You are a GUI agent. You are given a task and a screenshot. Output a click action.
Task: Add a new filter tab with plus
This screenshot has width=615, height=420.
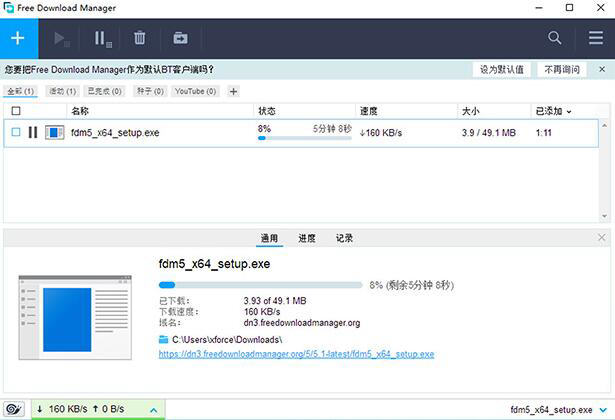[x=233, y=92]
